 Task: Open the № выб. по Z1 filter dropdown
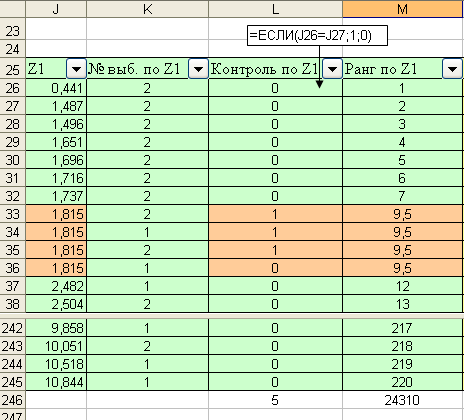(x=198, y=69)
